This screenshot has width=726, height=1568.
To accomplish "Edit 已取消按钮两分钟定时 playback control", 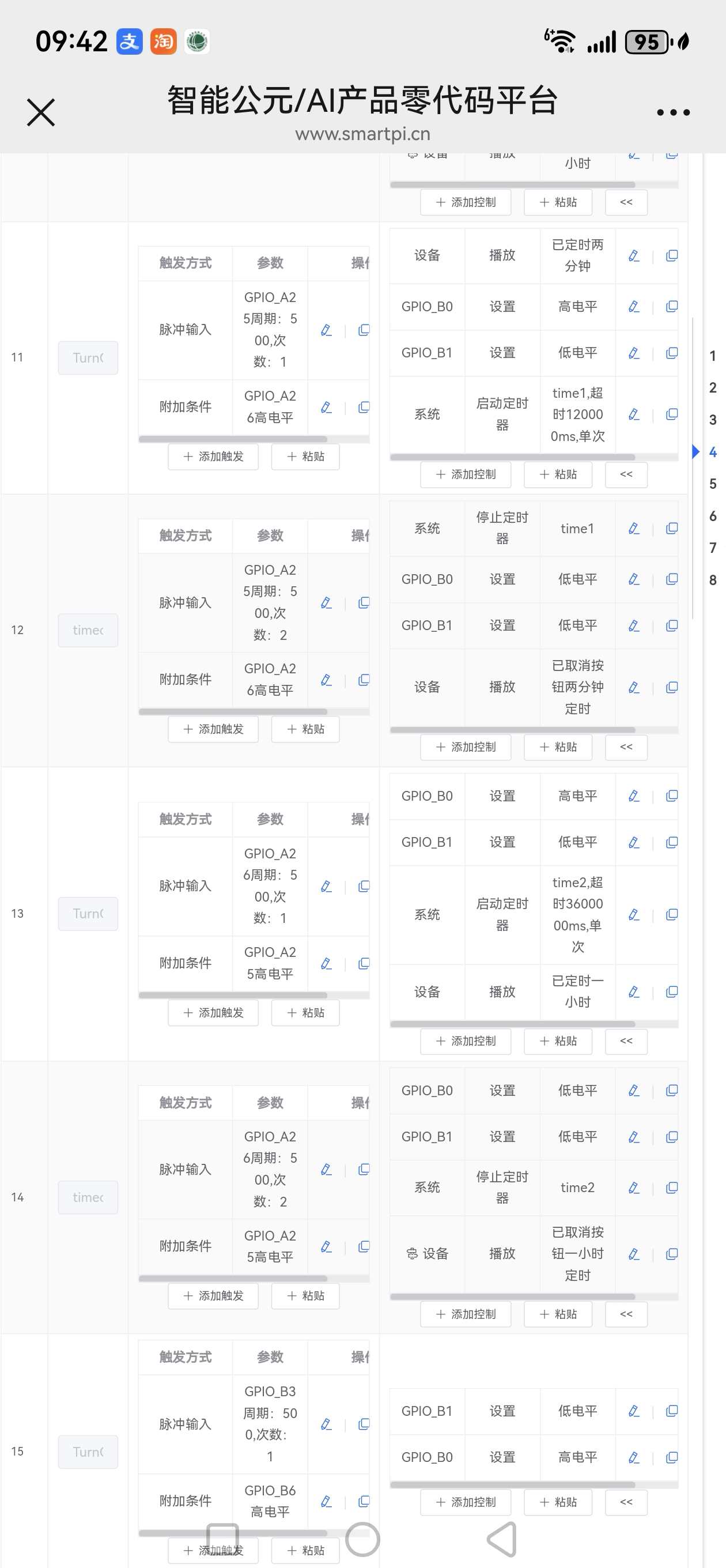I will (633, 687).
